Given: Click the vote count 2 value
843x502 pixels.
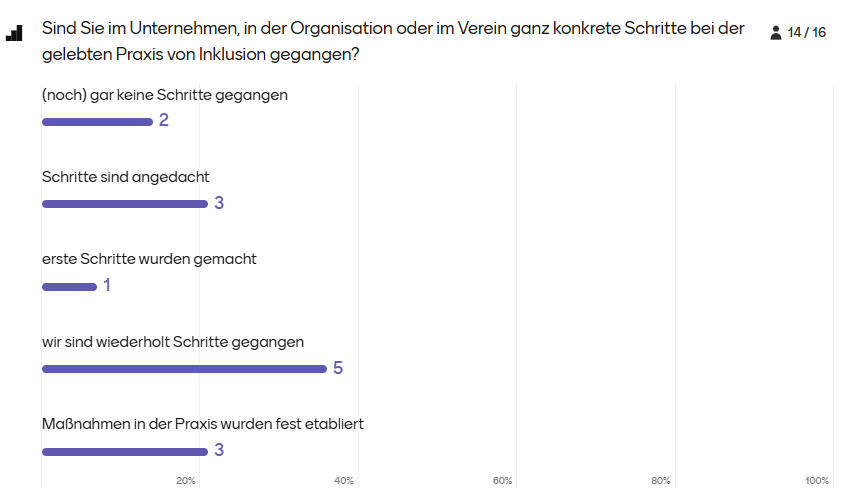Looking at the screenshot, I should click(x=163, y=121).
